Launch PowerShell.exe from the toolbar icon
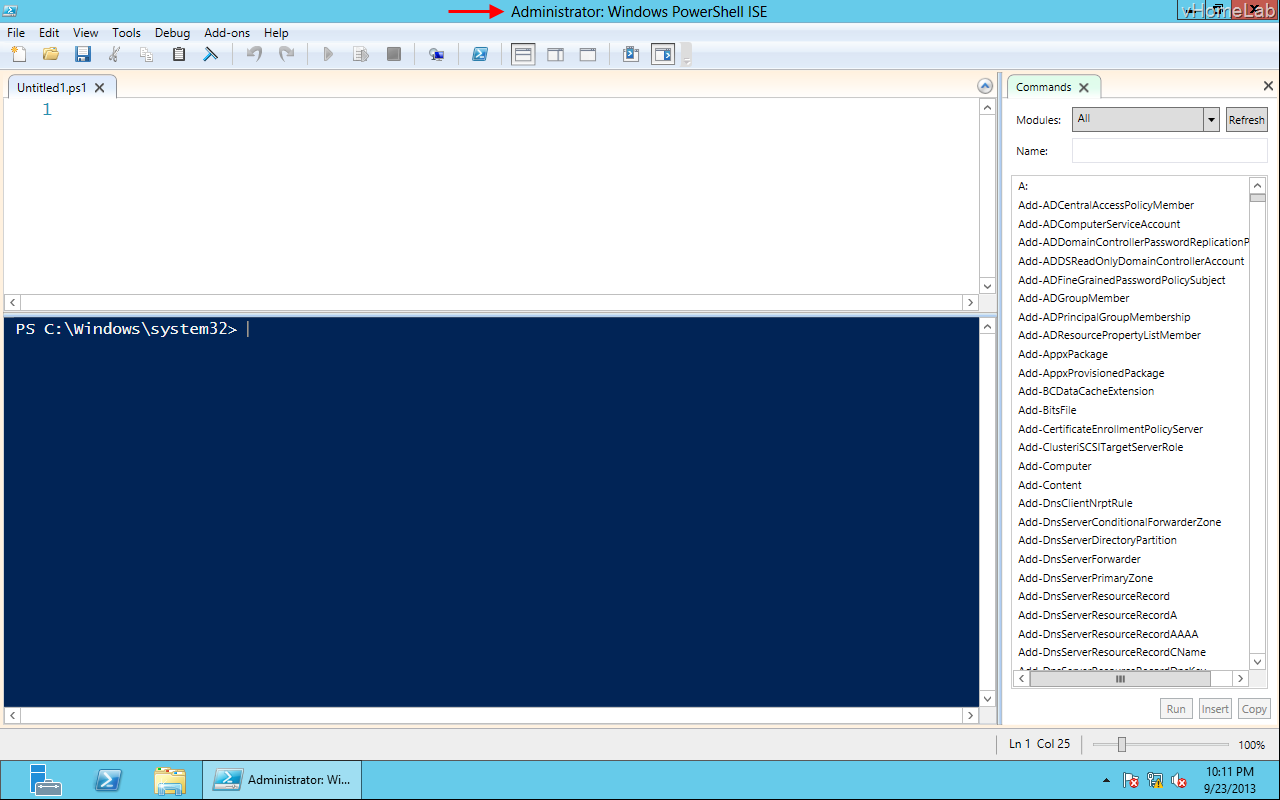The height and width of the screenshot is (800, 1280). click(x=480, y=54)
